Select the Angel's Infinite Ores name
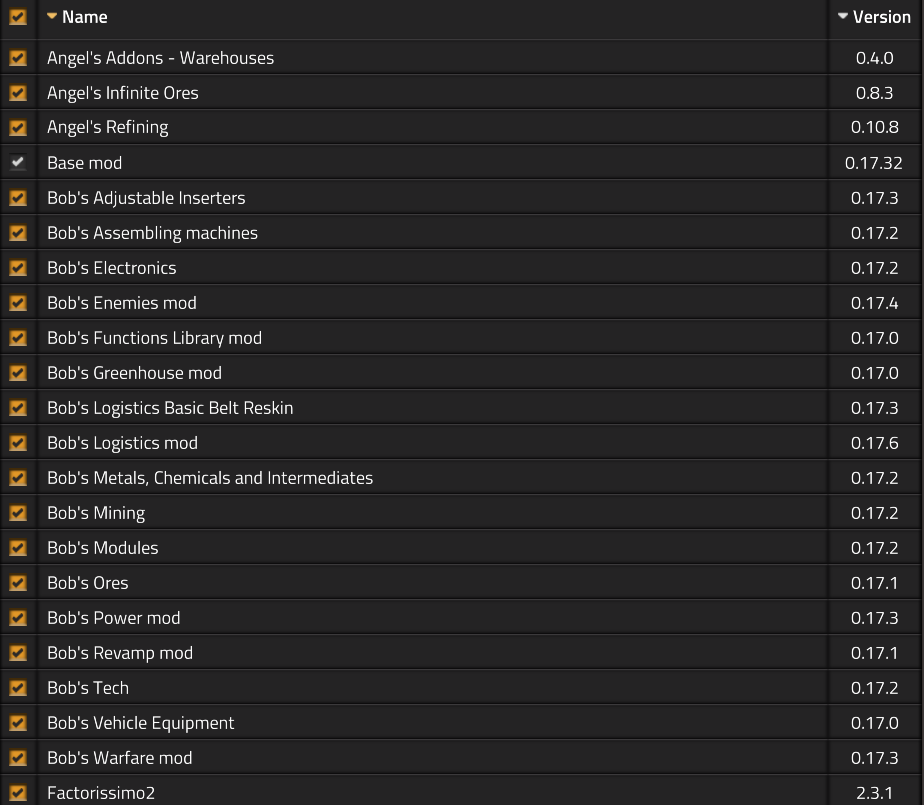This screenshot has width=924, height=805. coord(123,93)
